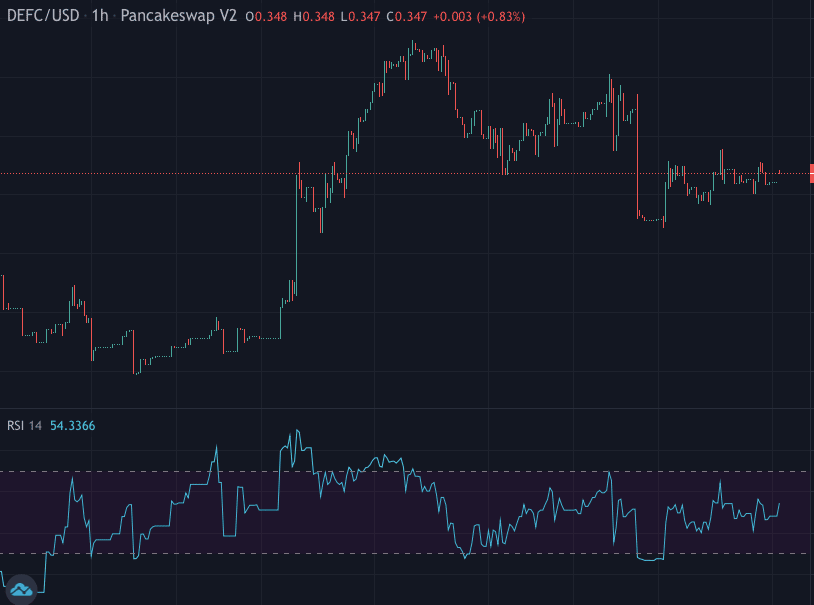Screen dimensions: 814x605
Task: Click the highest candle peak on price chart
Action: click(x=413, y=44)
